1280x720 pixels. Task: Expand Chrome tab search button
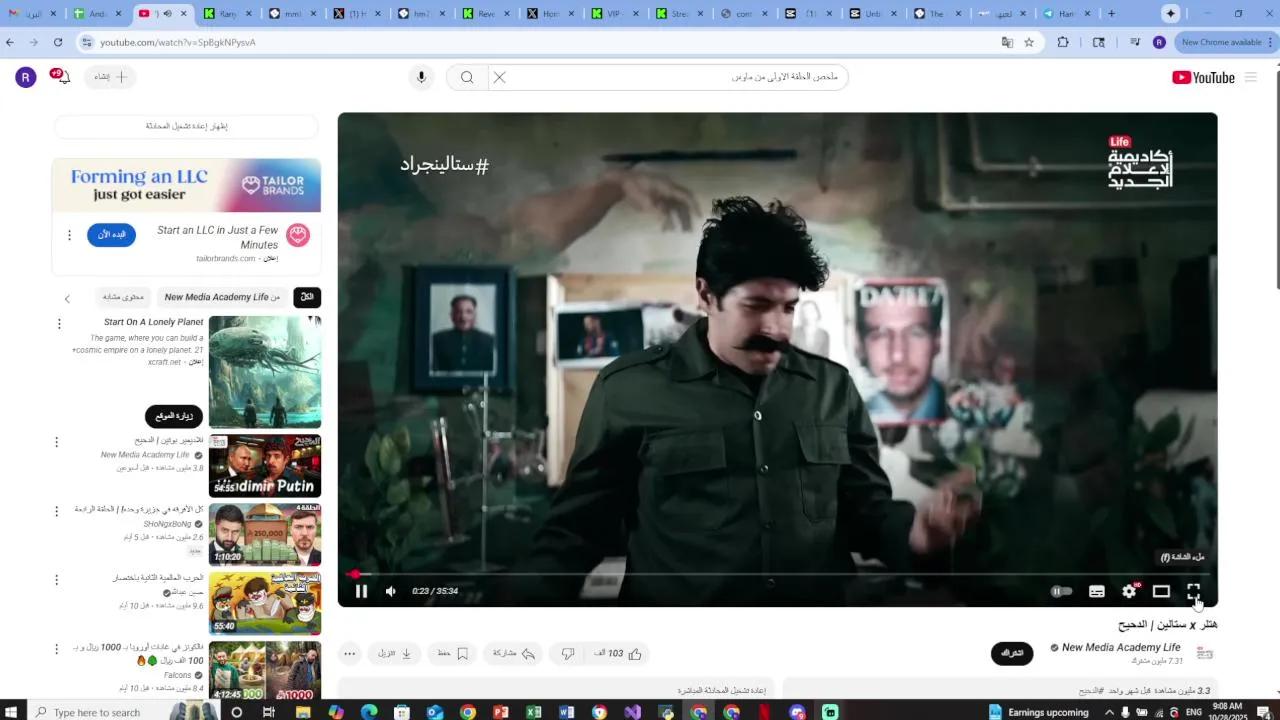[x=1171, y=14]
